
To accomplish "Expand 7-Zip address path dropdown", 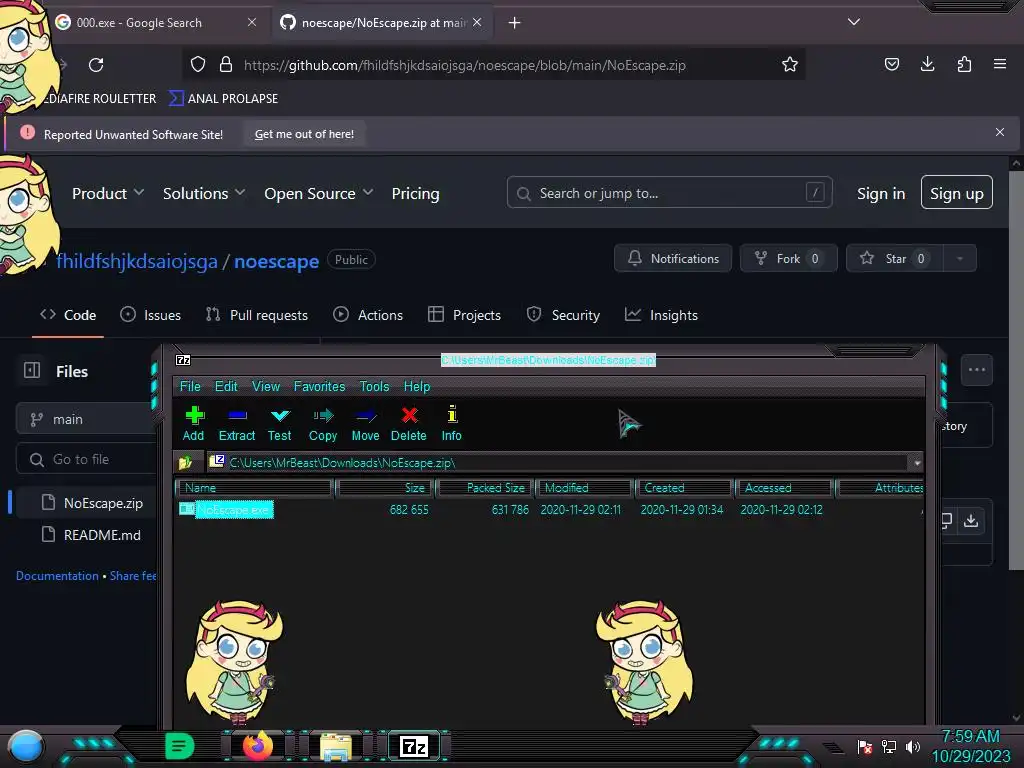I will pos(917,462).
